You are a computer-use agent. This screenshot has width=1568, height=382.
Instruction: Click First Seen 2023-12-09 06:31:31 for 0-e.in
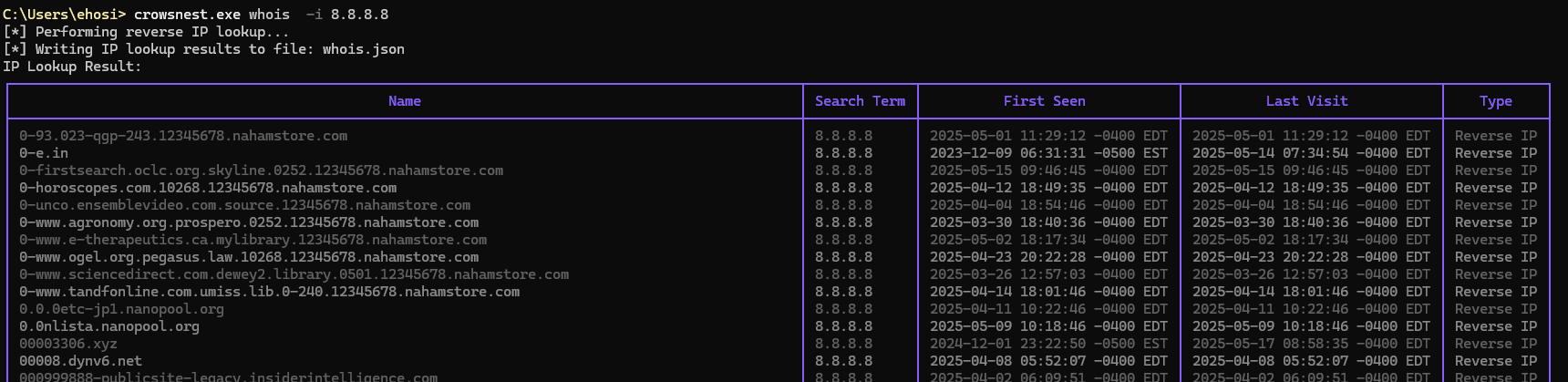(1048, 153)
